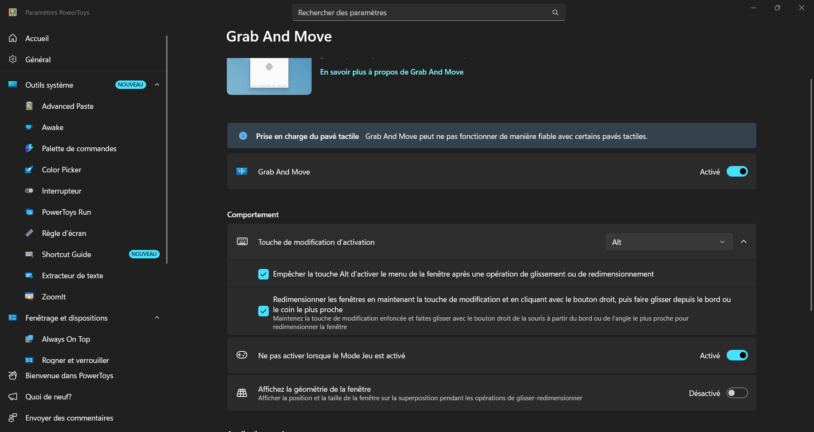The image size is (814, 432).
Task: Click the window geometry grid icon
Action: point(242,393)
